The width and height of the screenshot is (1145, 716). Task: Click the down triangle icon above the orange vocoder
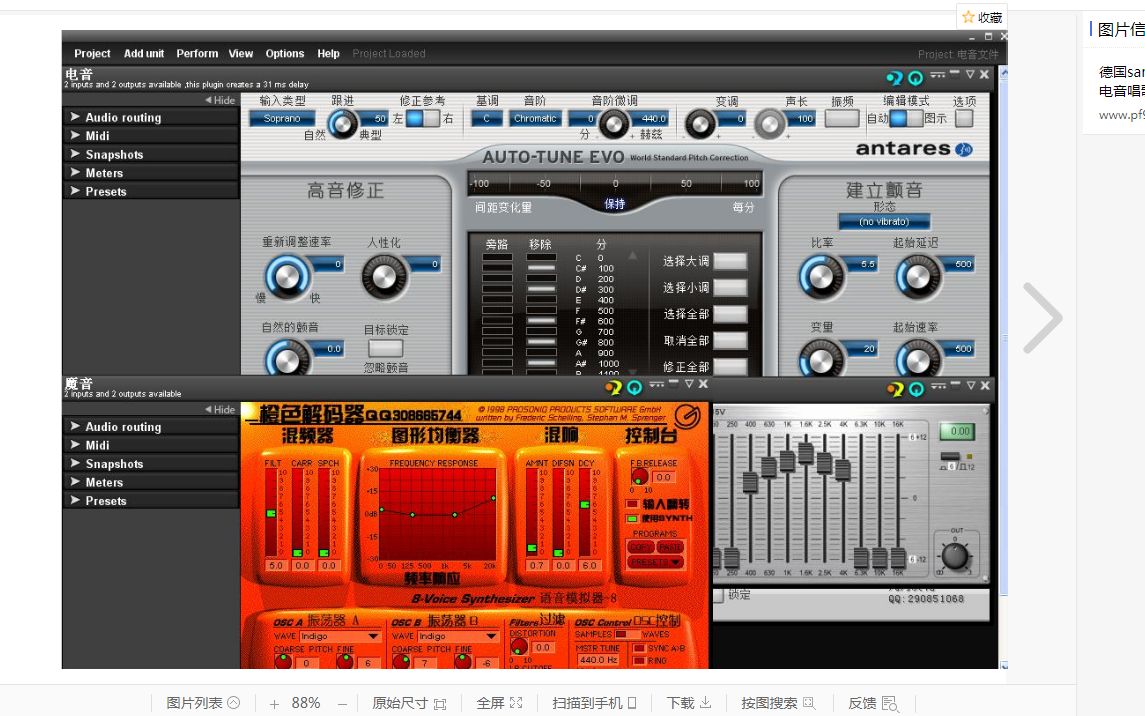(x=689, y=384)
